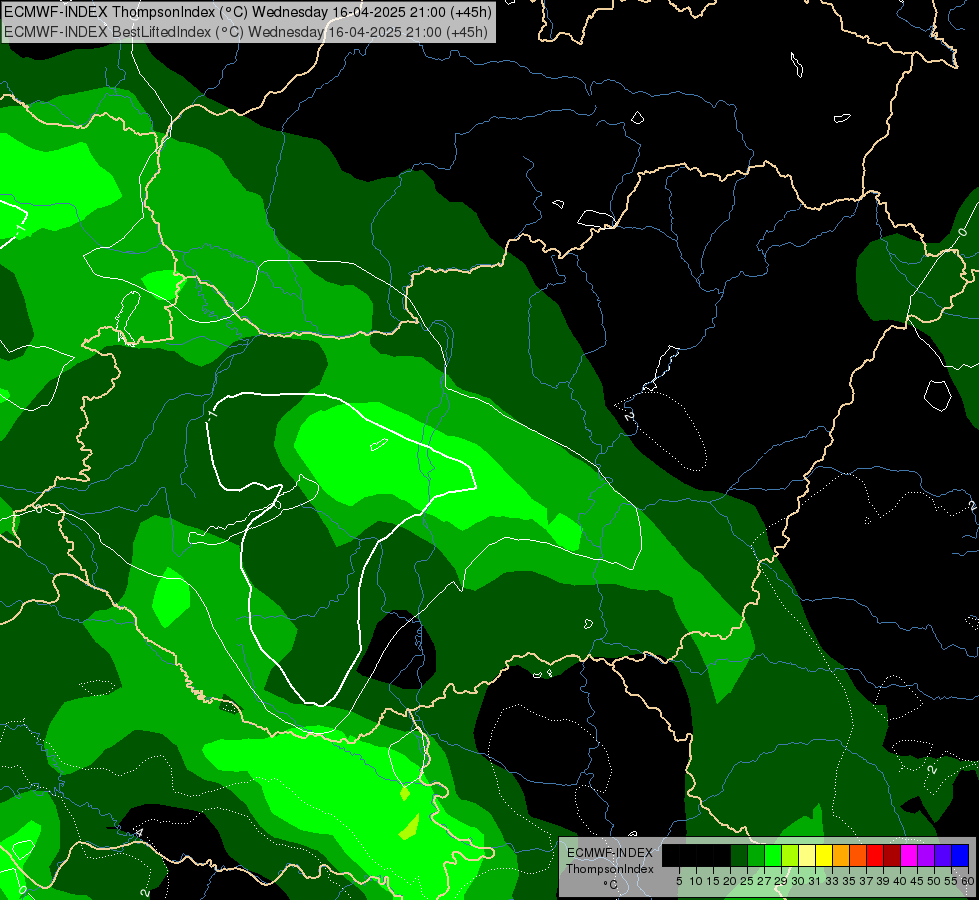
Task: Select the orange-red 35–37 legend swatch
Action: pos(858,855)
